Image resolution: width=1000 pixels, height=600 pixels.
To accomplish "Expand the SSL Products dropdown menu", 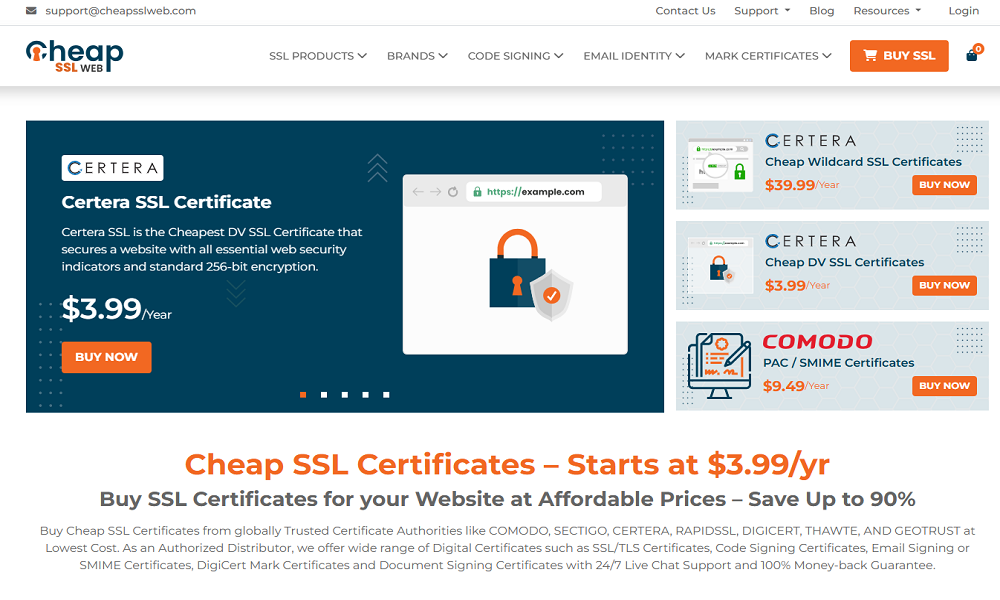I will (317, 56).
